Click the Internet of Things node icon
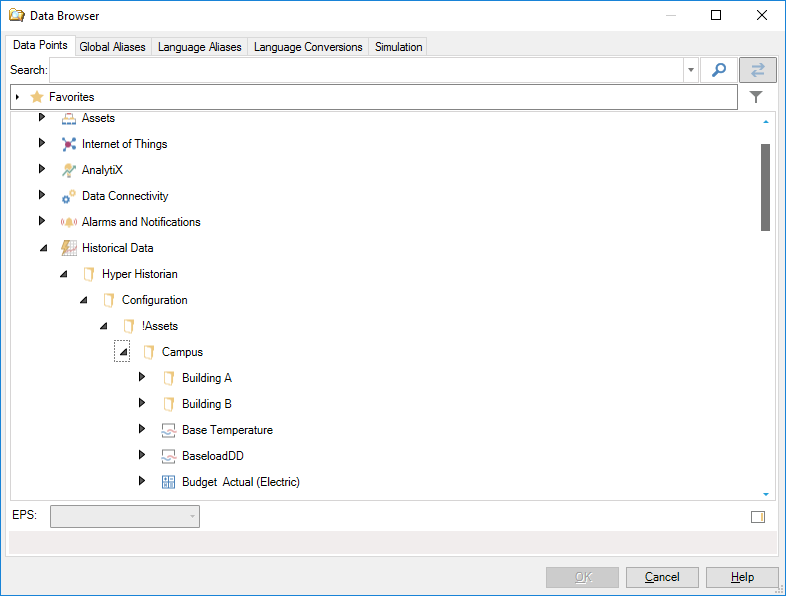The image size is (786, 596). 69,144
